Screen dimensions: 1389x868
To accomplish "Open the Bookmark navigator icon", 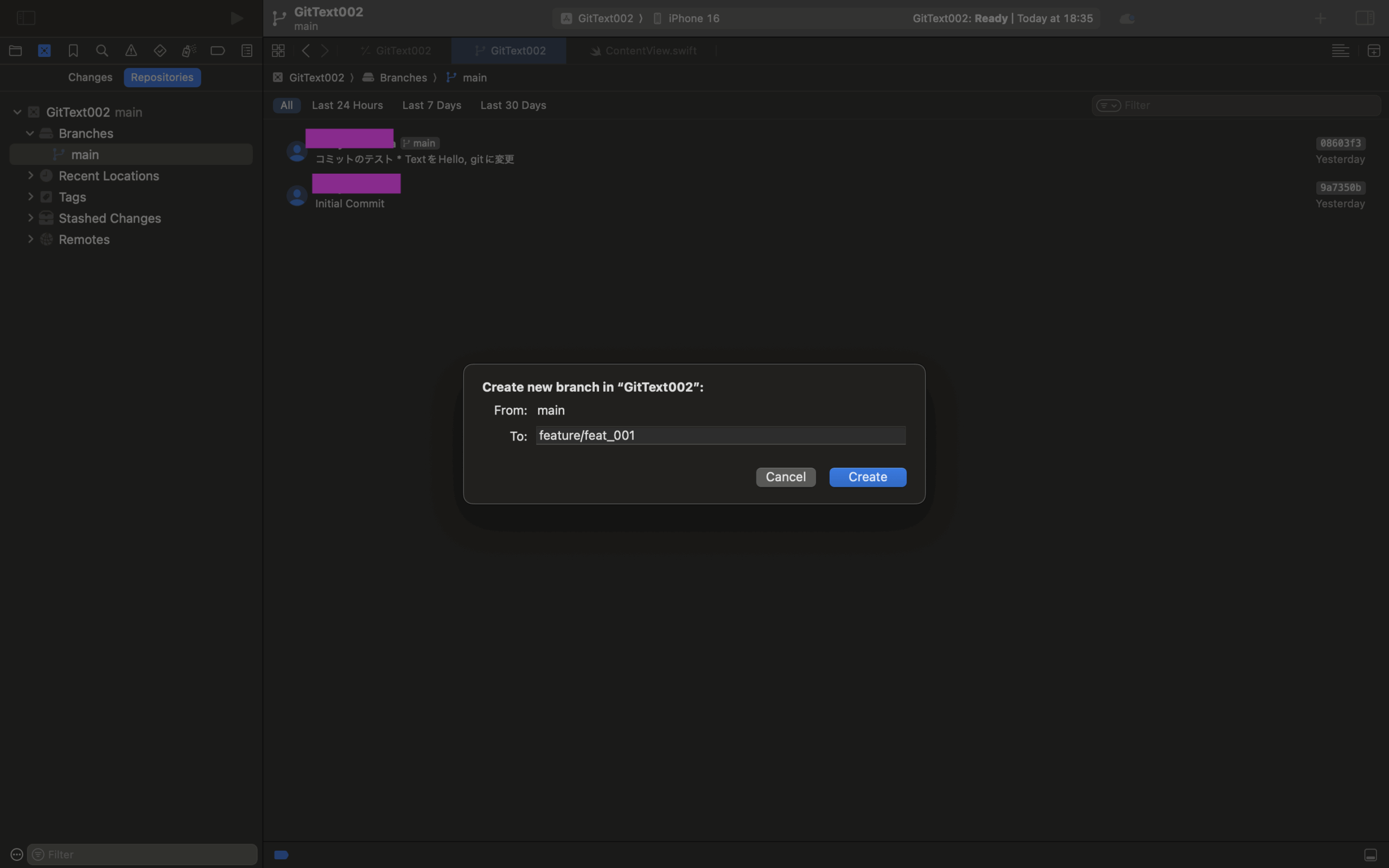I will coord(73,50).
